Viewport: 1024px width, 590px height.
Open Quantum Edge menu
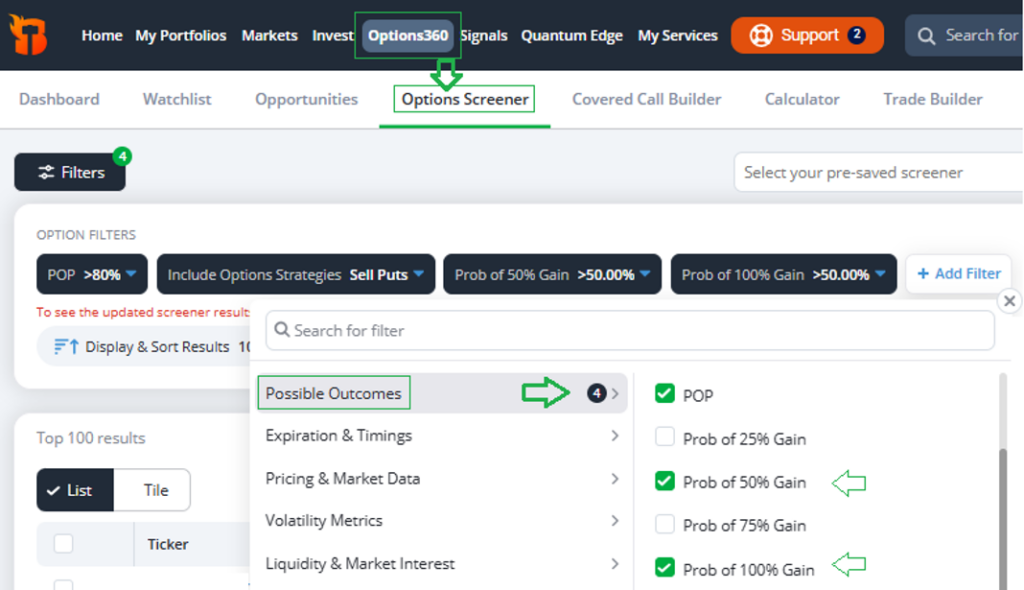tap(571, 35)
